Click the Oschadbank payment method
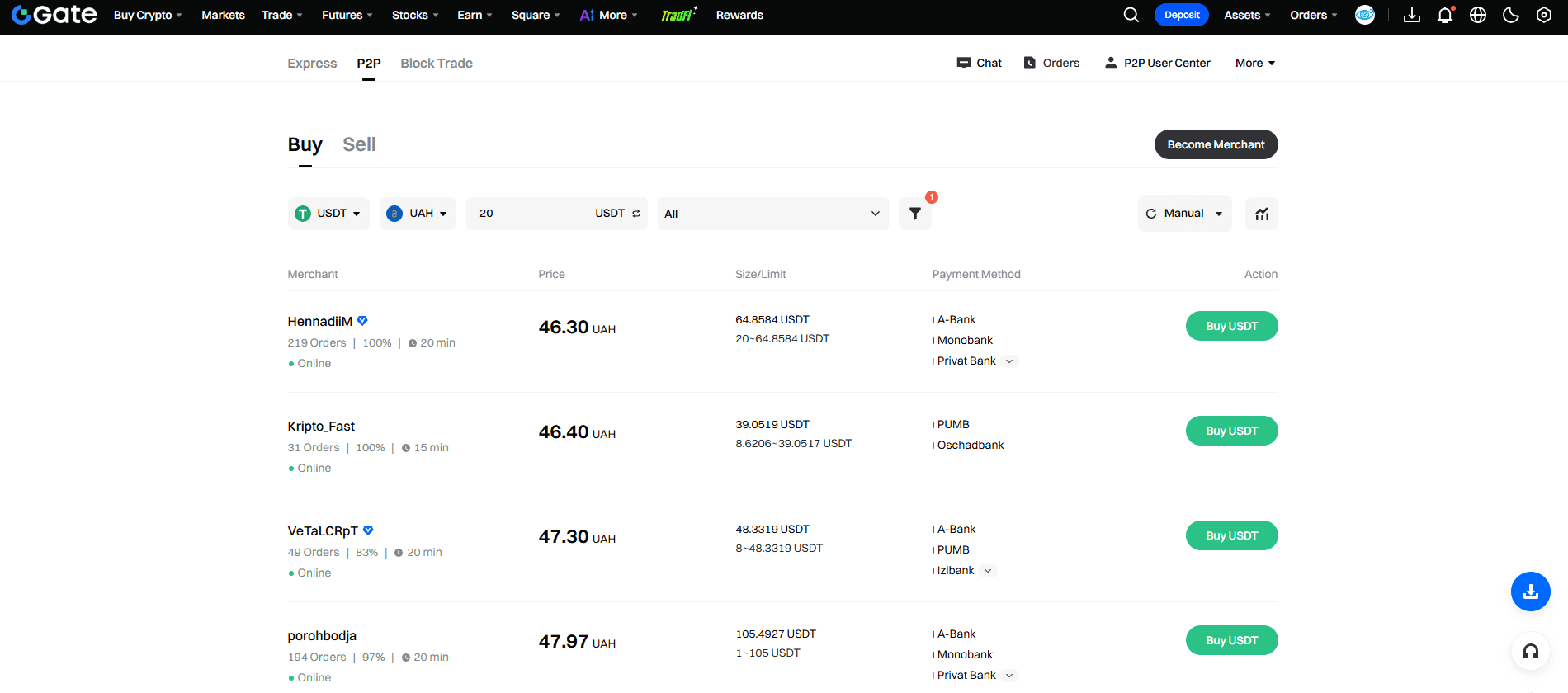1568x693 pixels. point(971,445)
